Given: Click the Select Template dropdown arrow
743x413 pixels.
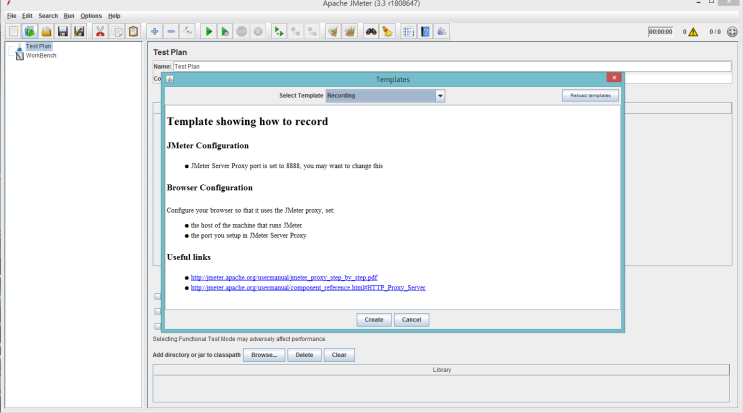Looking at the screenshot, I should tap(440, 96).
